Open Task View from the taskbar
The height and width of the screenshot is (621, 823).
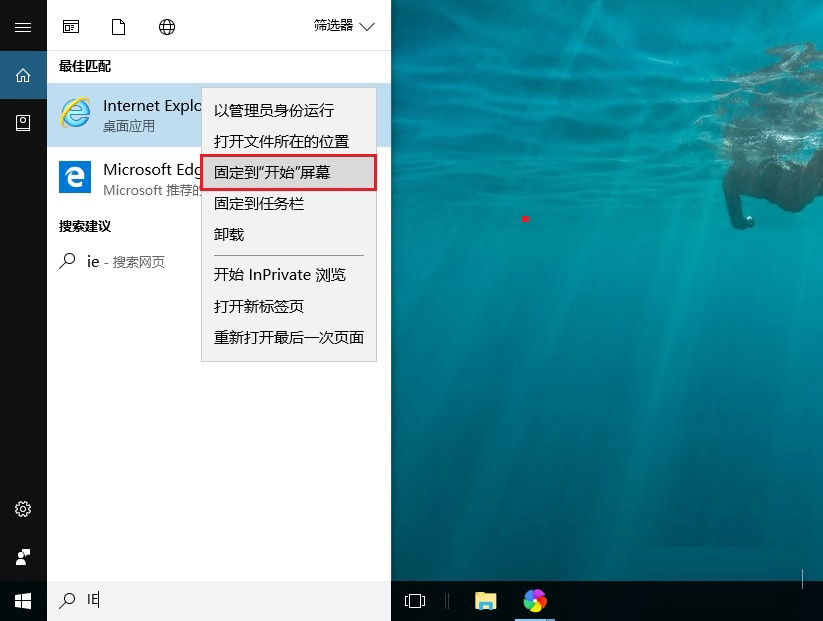[414, 600]
